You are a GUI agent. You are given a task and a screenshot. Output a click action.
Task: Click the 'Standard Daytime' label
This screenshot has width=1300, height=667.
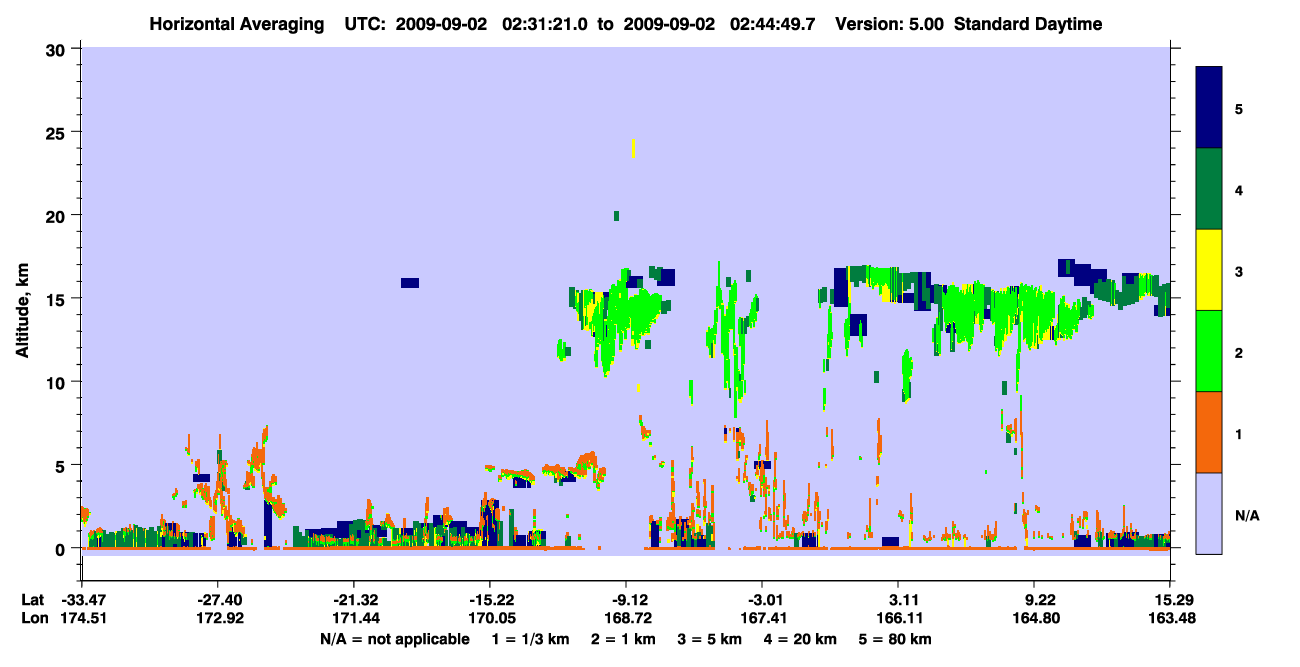tap(1028, 24)
